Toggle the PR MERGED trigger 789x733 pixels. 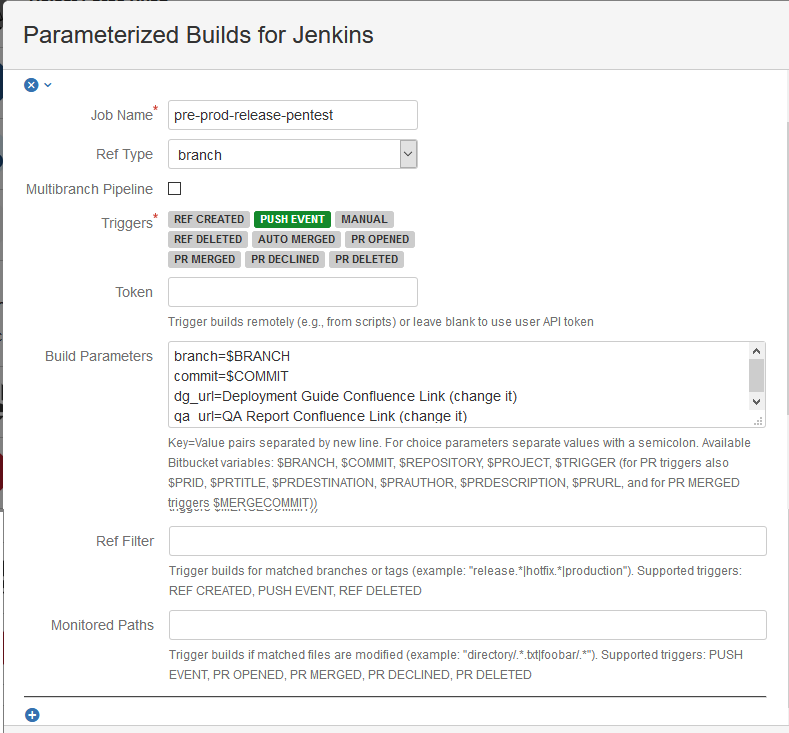(204, 260)
